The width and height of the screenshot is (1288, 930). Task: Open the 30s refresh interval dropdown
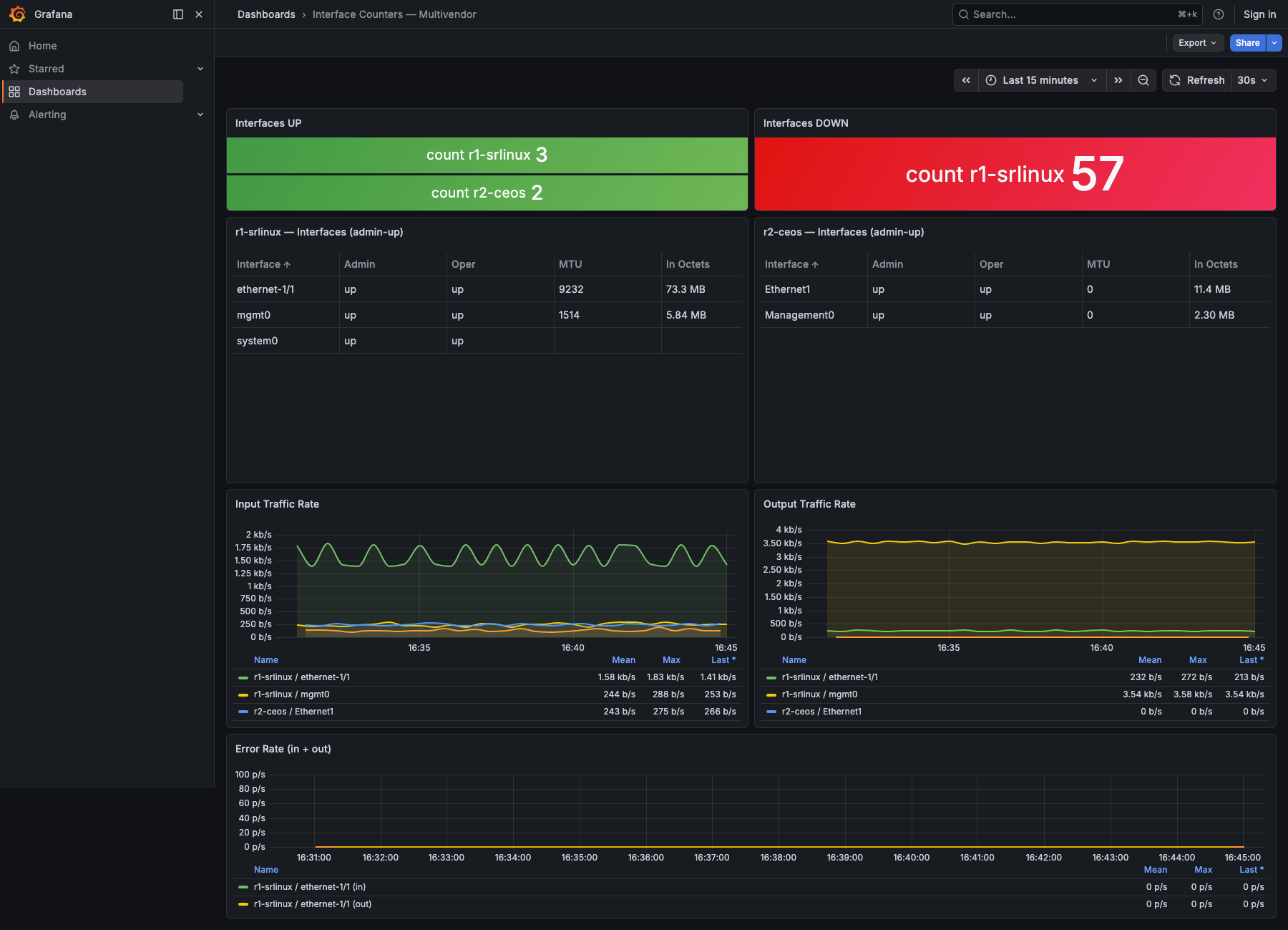(x=1253, y=80)
